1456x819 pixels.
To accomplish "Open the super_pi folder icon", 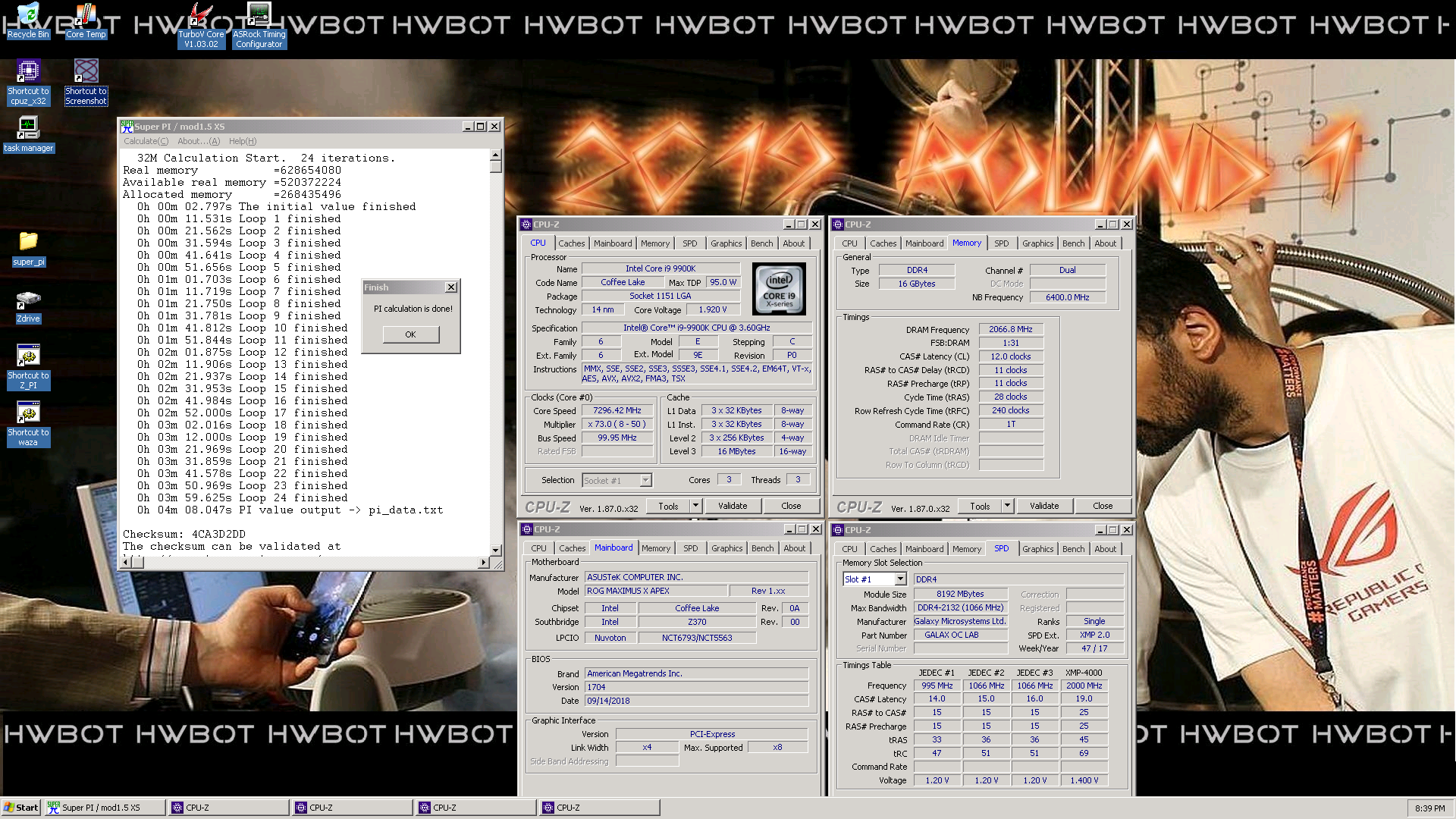I will [28, 249].
